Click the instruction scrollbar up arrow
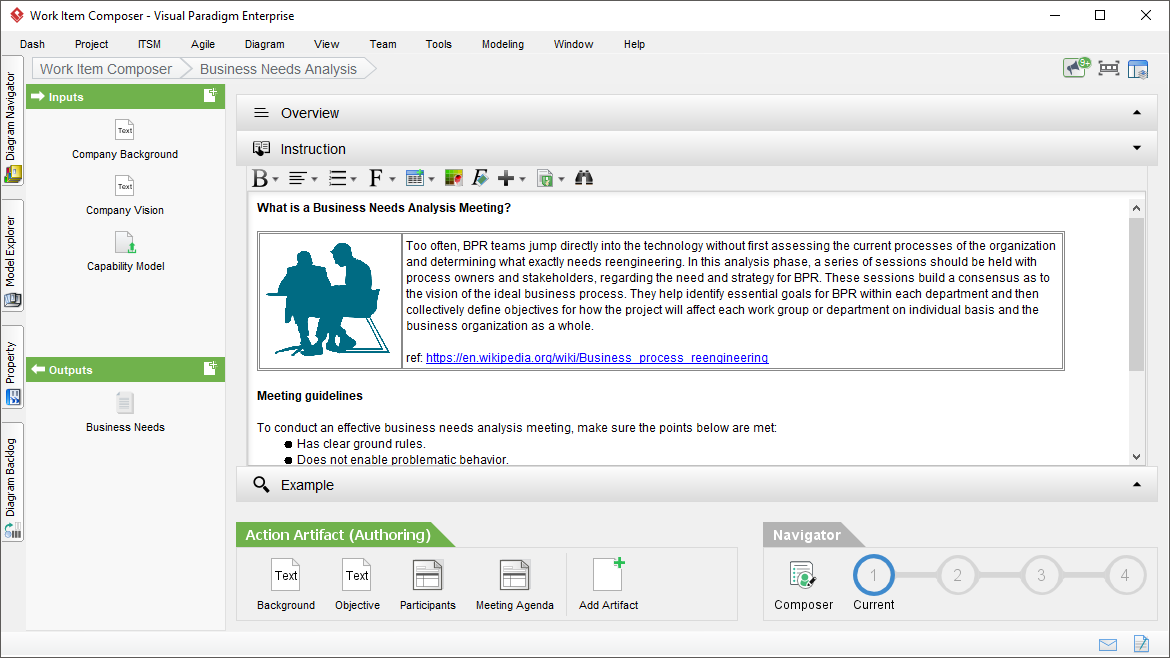Screen dimensions: 1170x658 coord(1136,208)
